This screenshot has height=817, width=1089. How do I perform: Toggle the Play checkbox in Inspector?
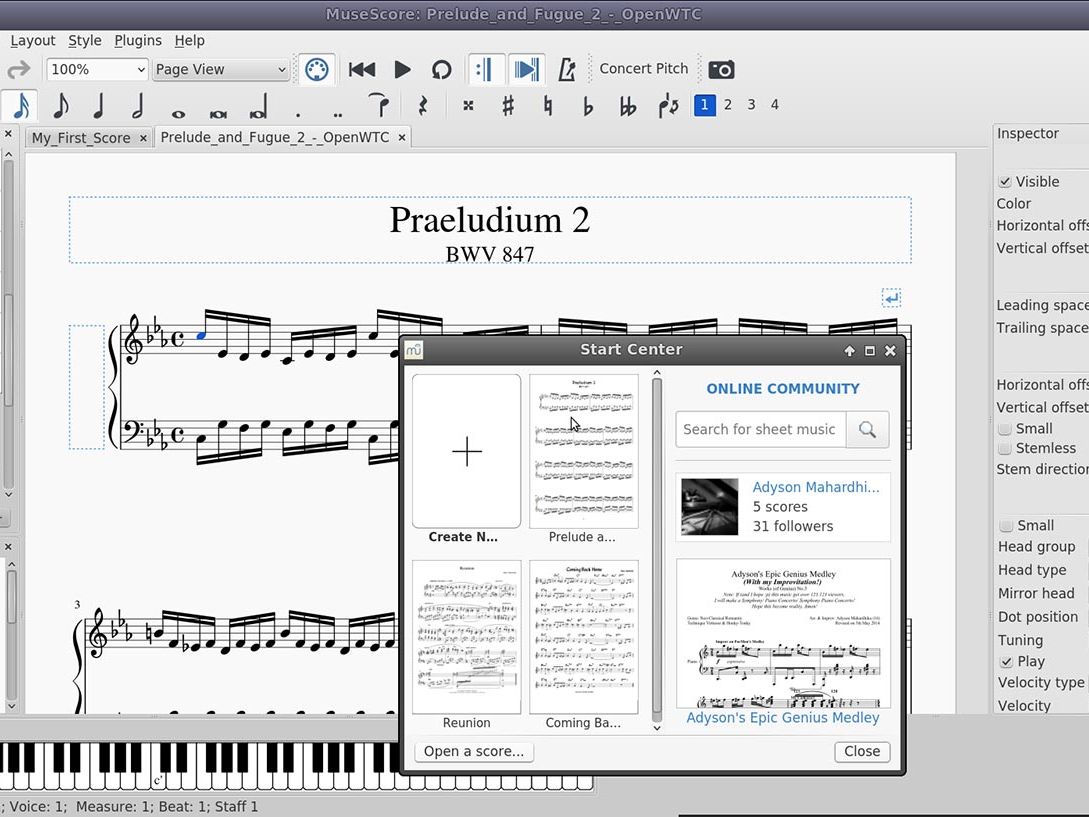tap(1005, 662)
